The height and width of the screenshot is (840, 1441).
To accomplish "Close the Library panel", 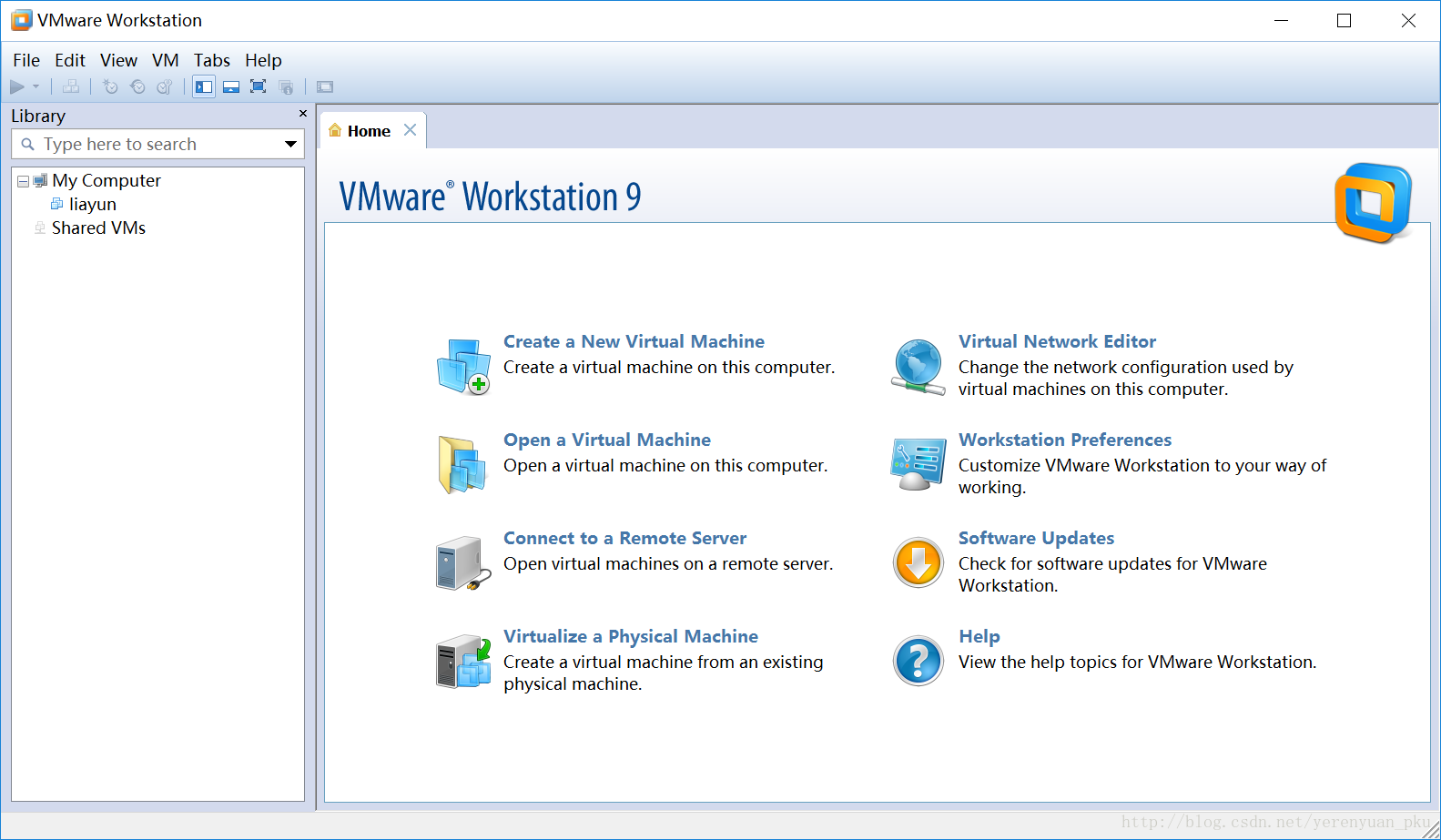I will [x=303, y=114].
